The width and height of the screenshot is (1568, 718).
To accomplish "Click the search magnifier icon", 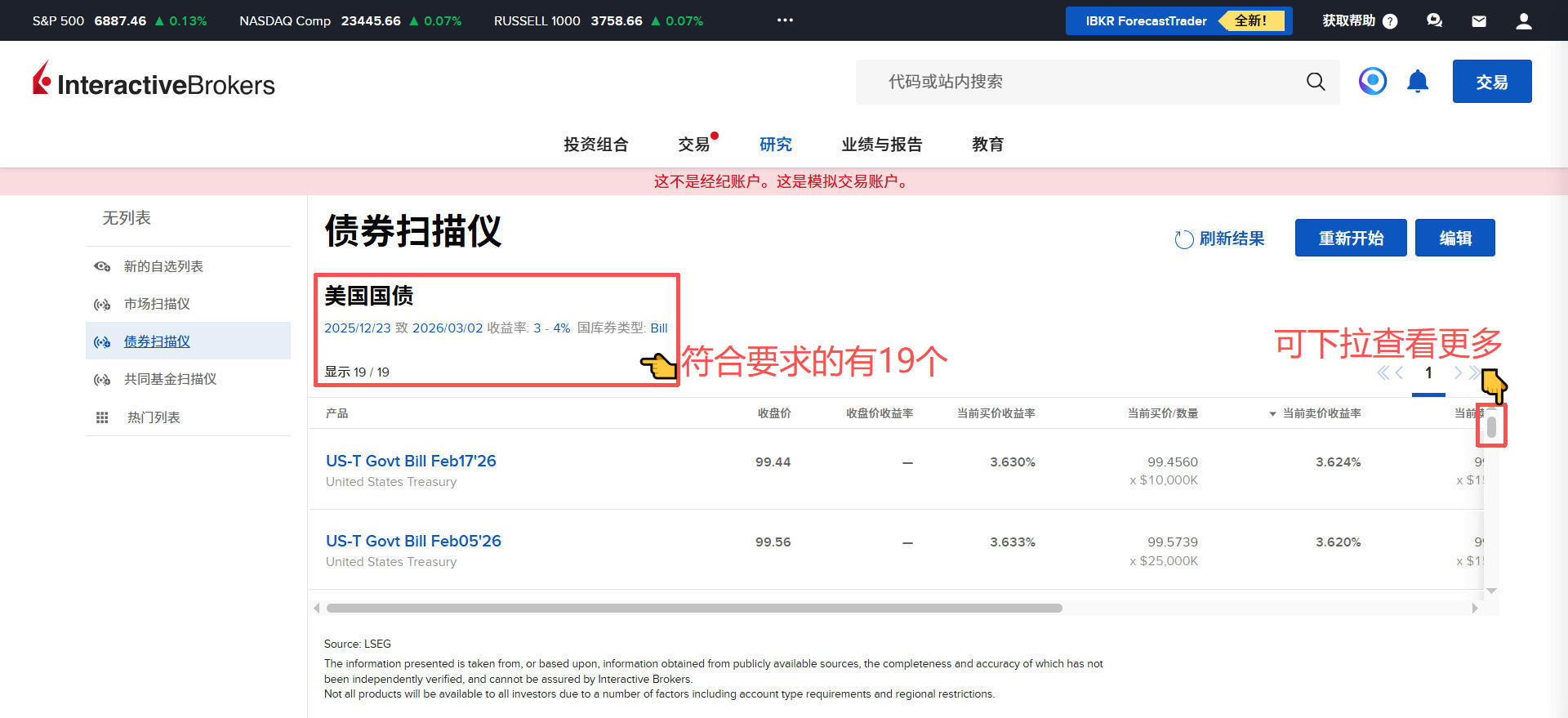I will point(1315,82).
